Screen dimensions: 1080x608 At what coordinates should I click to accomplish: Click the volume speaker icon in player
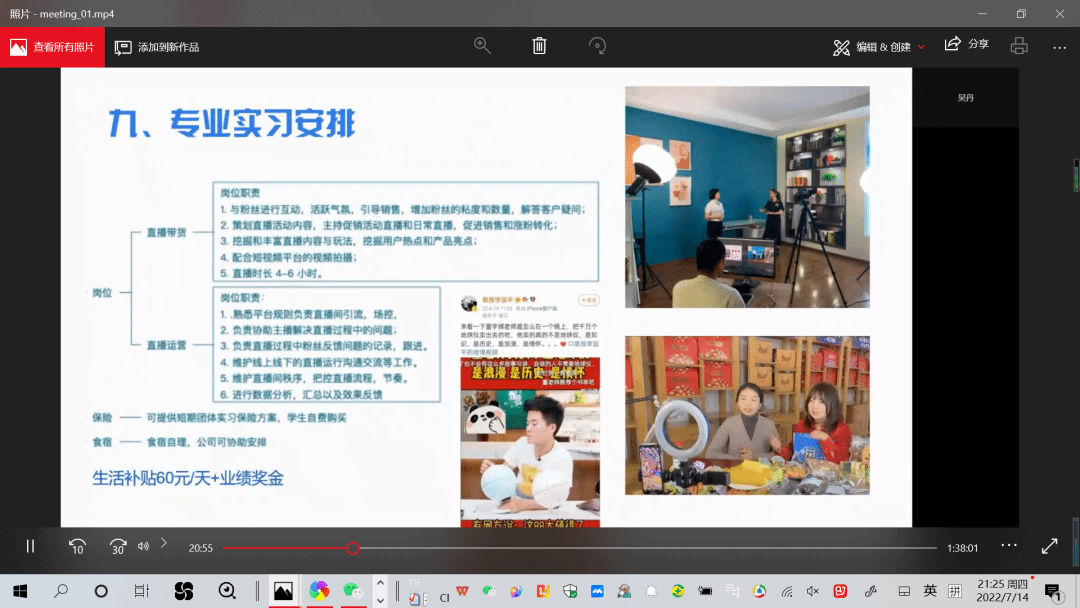pos(143,546)
